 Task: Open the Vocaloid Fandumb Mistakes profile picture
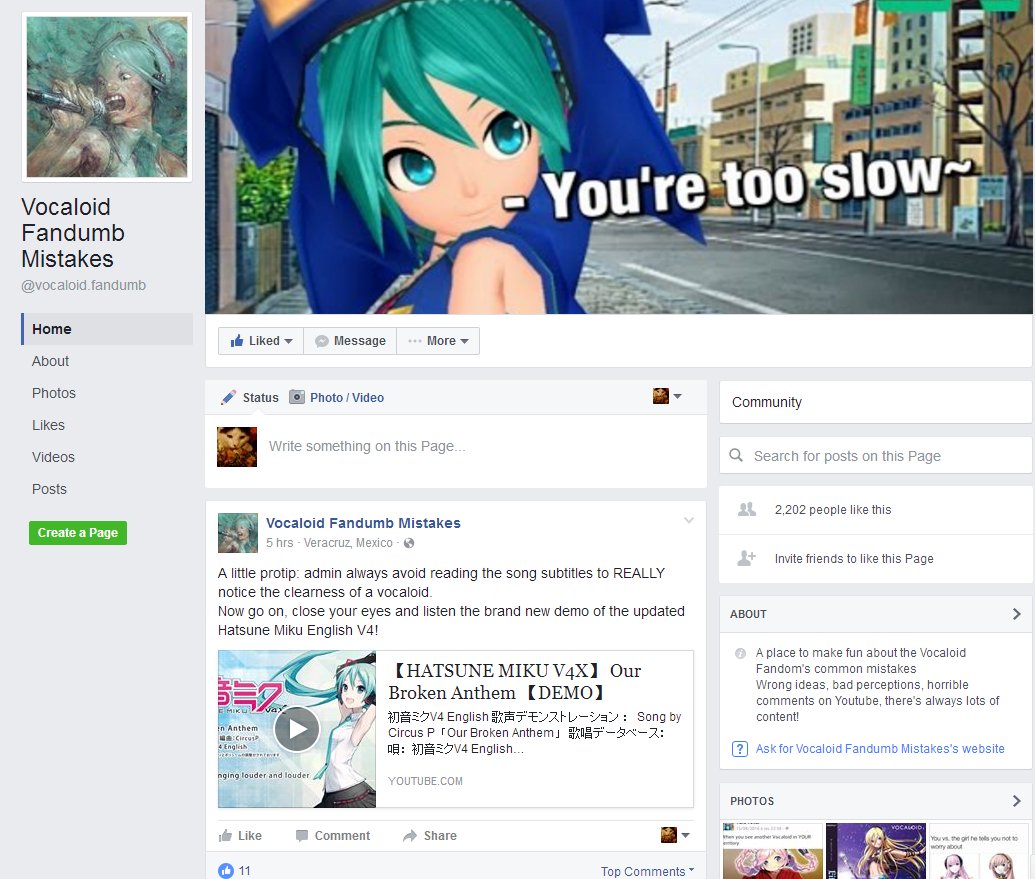[x=107, y=97]
